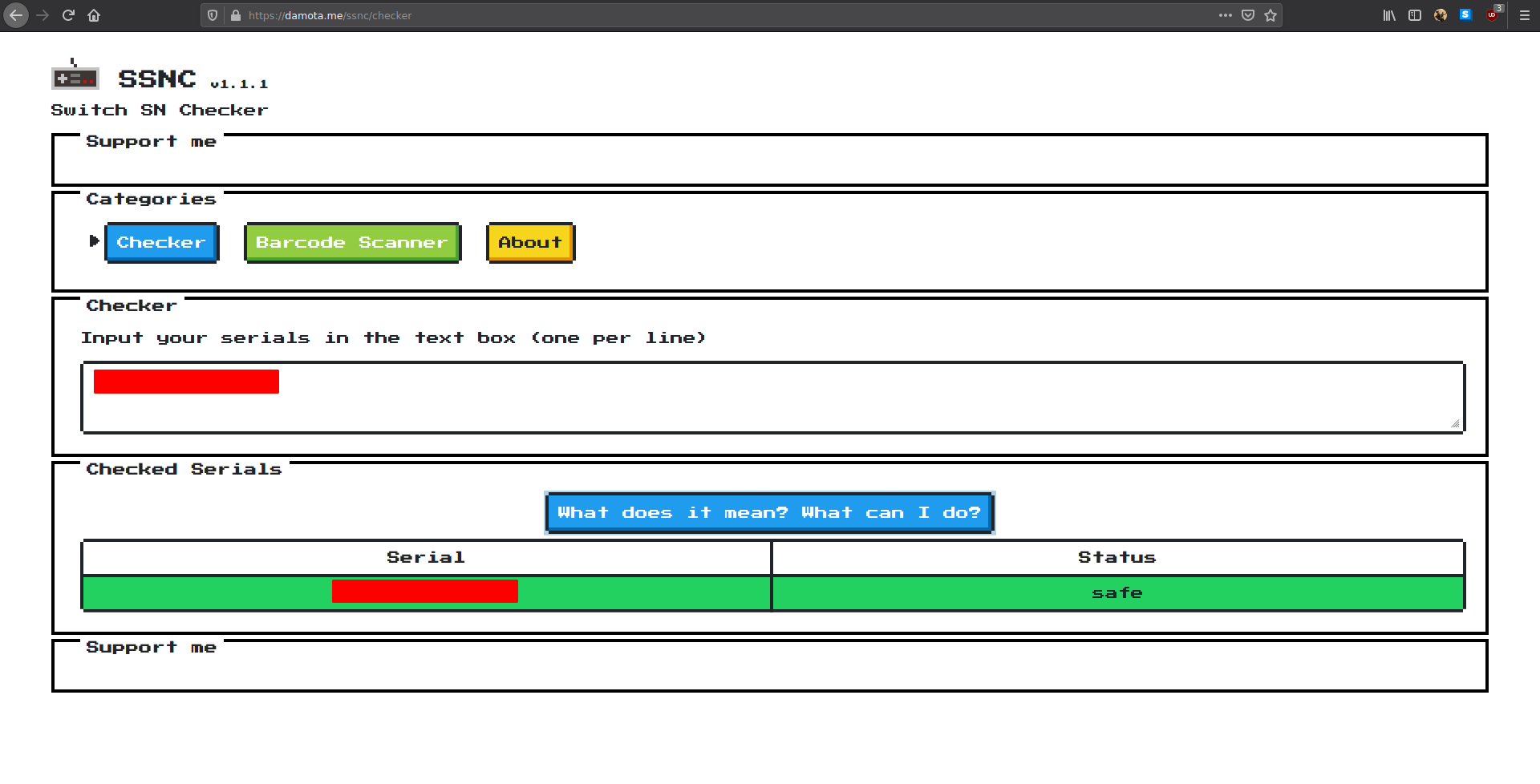Open the browser home page icon
This screenshot has width=1540, height=784.
pos(94,15)
